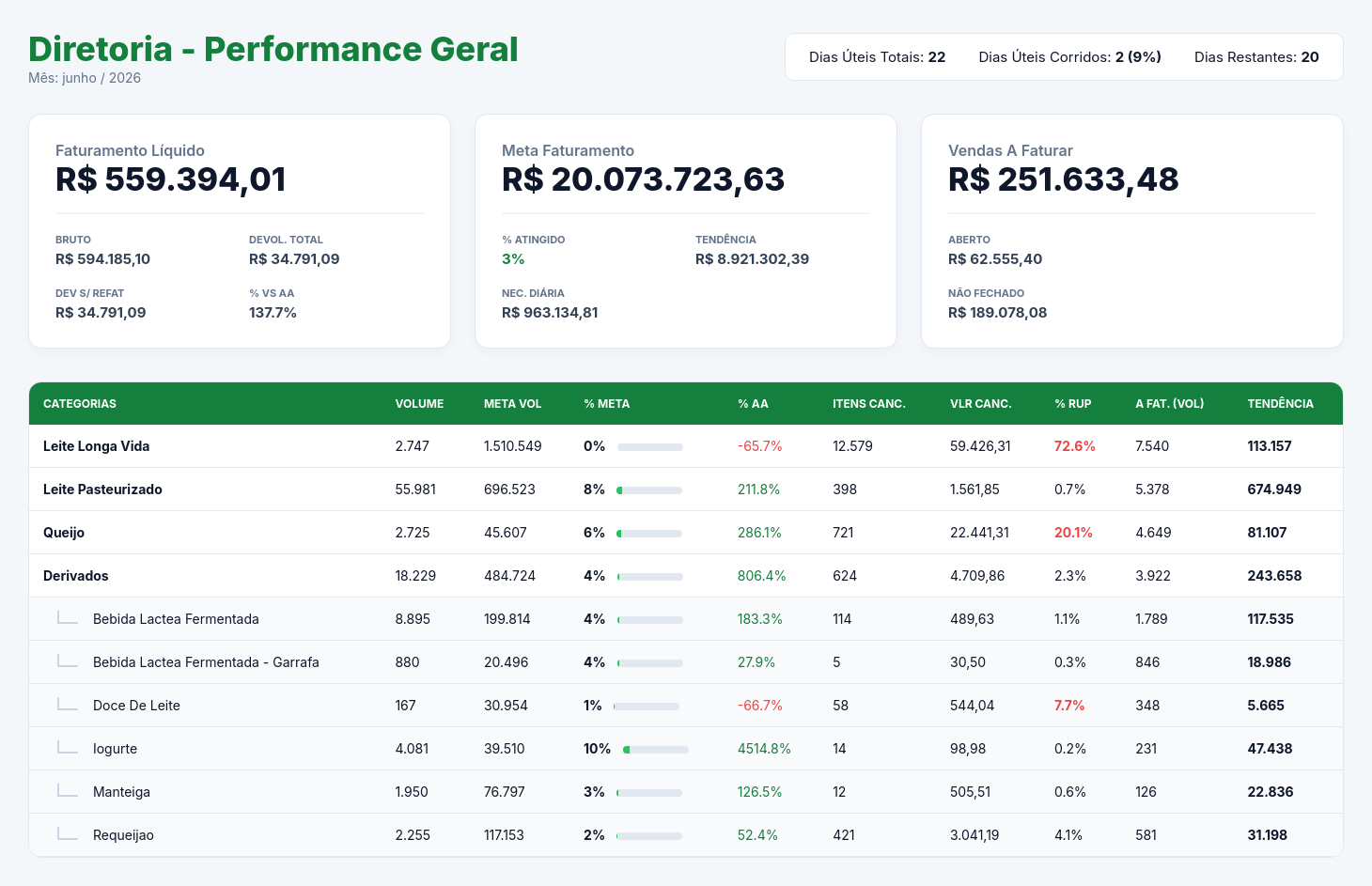Click the red 72.6% RUP value
This screenshot has height=886, width=1372.
tap(1074, 446)
